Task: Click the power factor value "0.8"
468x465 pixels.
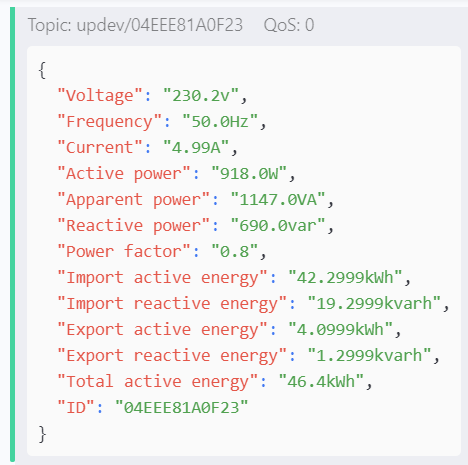Action: (235, 252)
